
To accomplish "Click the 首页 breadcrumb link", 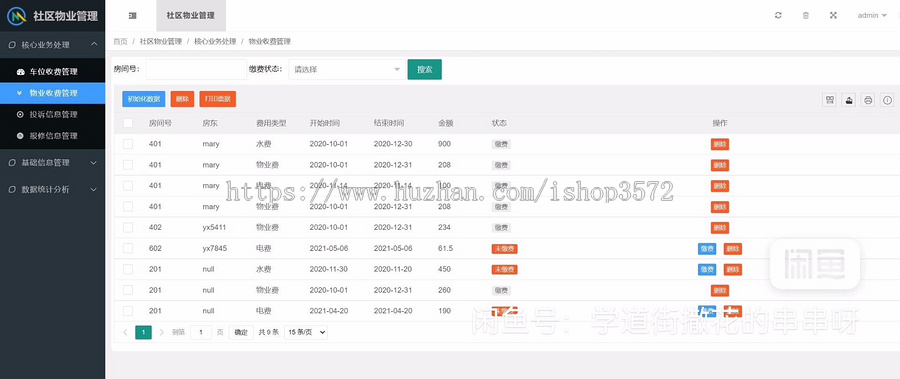I will tap(120, 41).
